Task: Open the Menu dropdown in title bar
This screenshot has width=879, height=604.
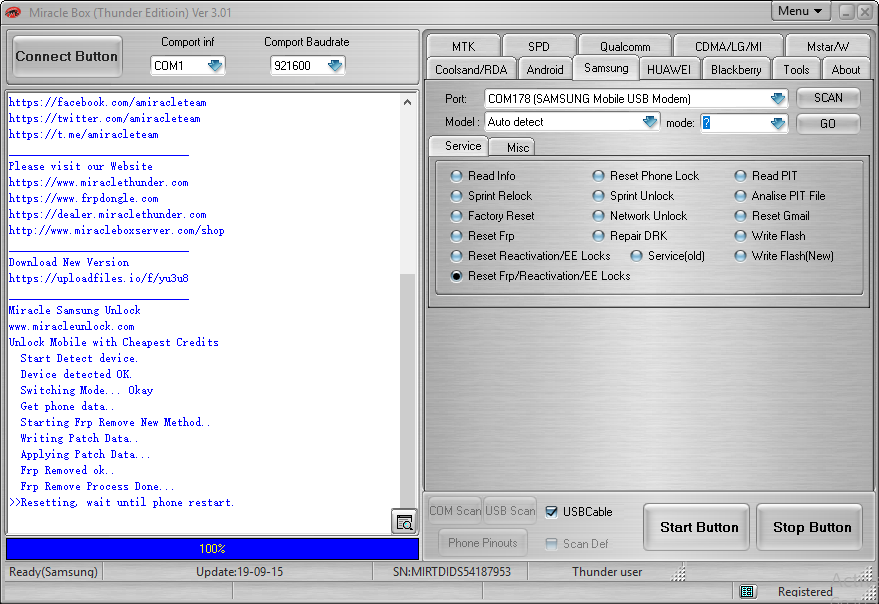Action: (799, 11)
